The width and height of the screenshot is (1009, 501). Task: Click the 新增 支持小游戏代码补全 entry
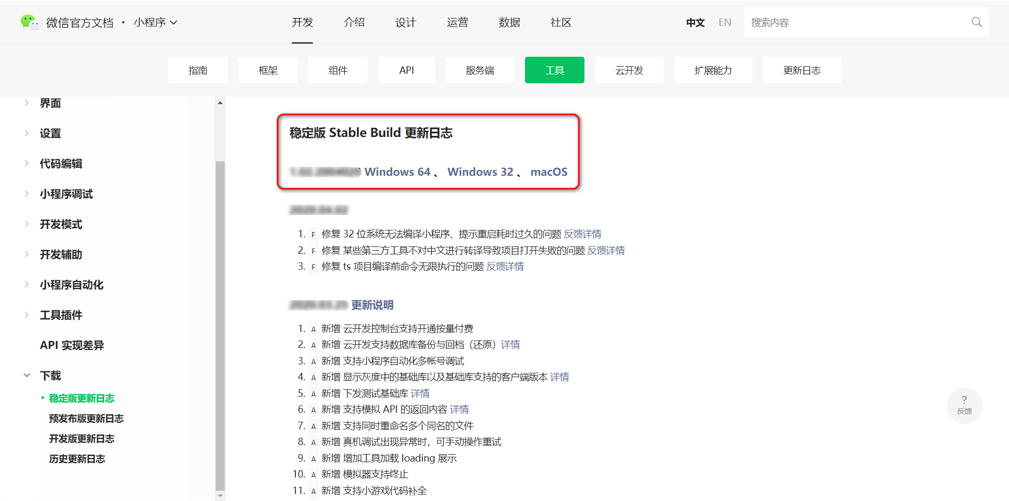pyautogui.click(x=374, y=491)
